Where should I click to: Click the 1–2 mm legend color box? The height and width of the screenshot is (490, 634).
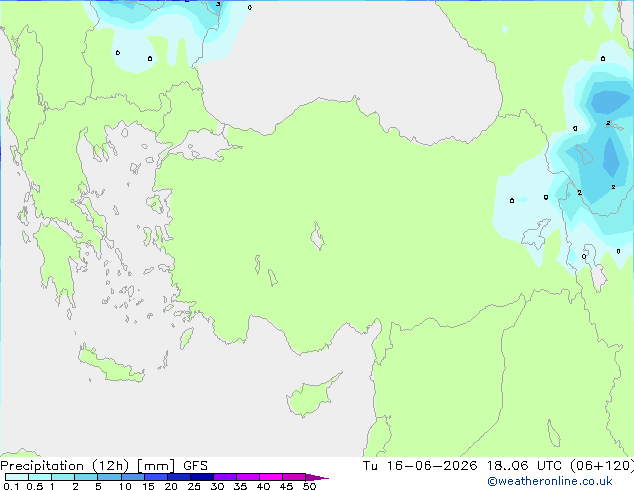[x=63, y=477]
